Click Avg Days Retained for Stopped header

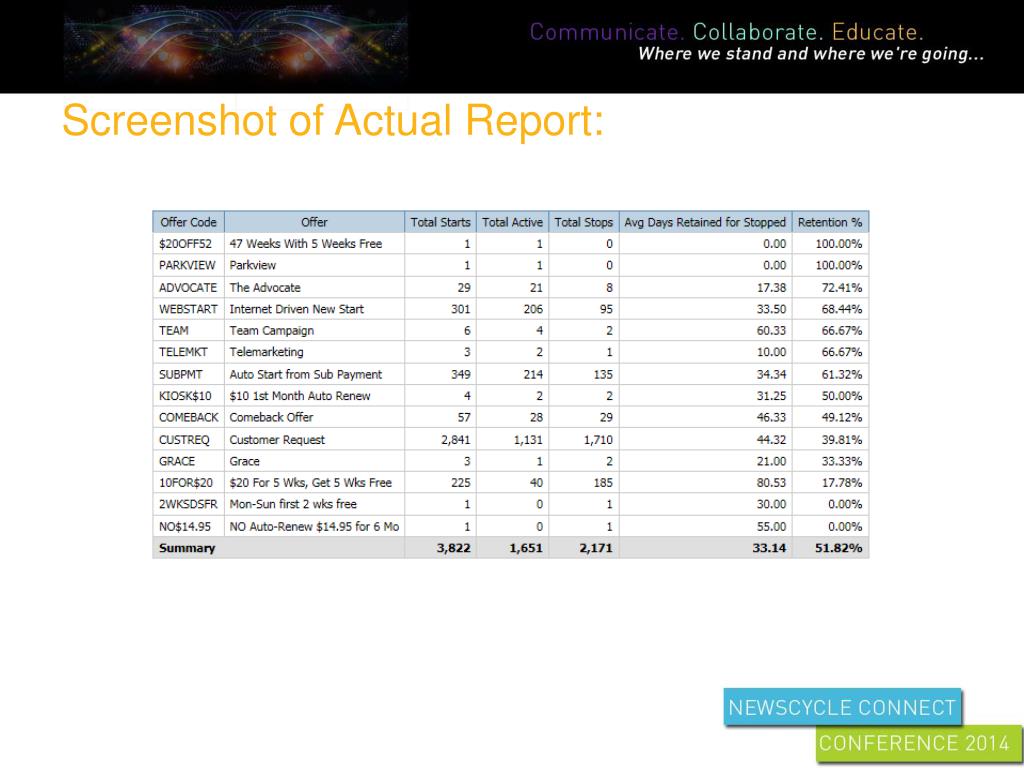[x=705, y=222]
